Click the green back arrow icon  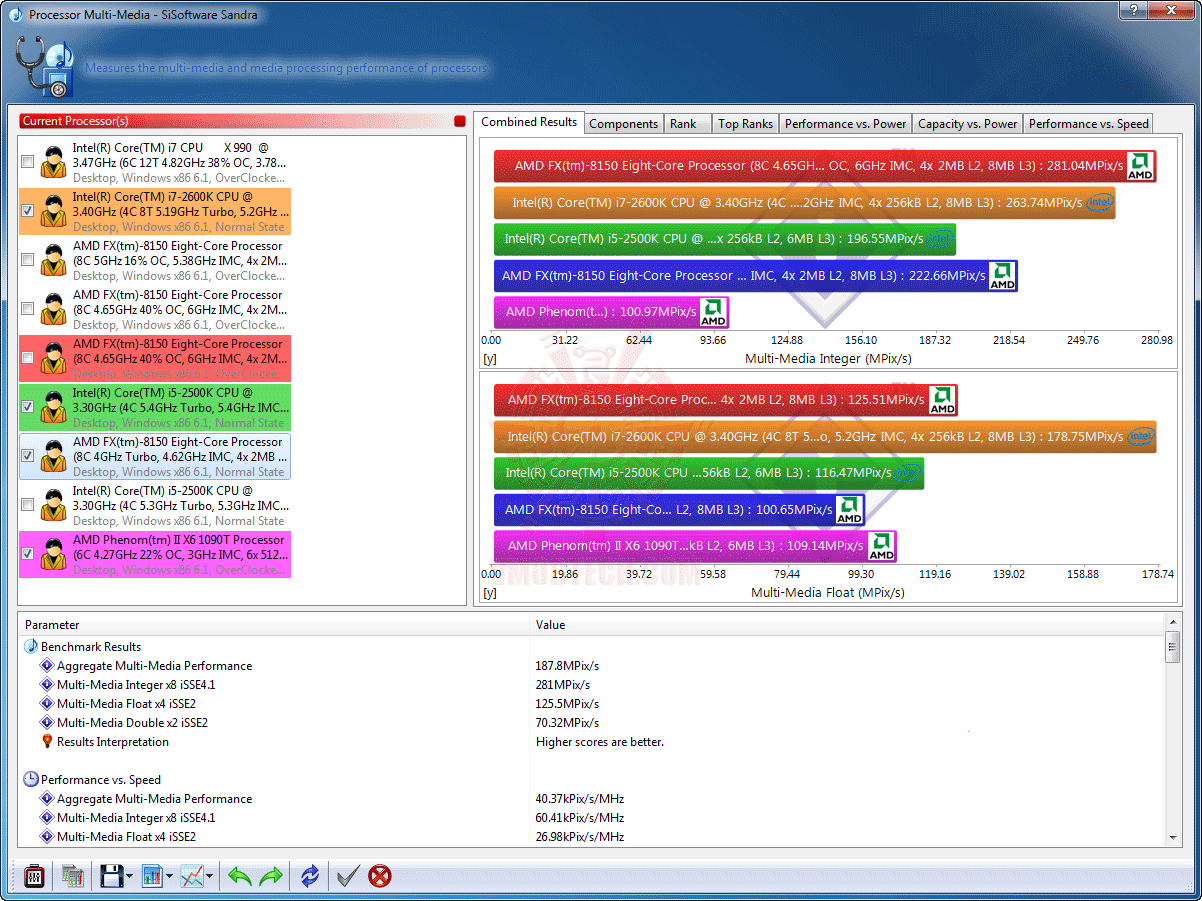point(239,877)
